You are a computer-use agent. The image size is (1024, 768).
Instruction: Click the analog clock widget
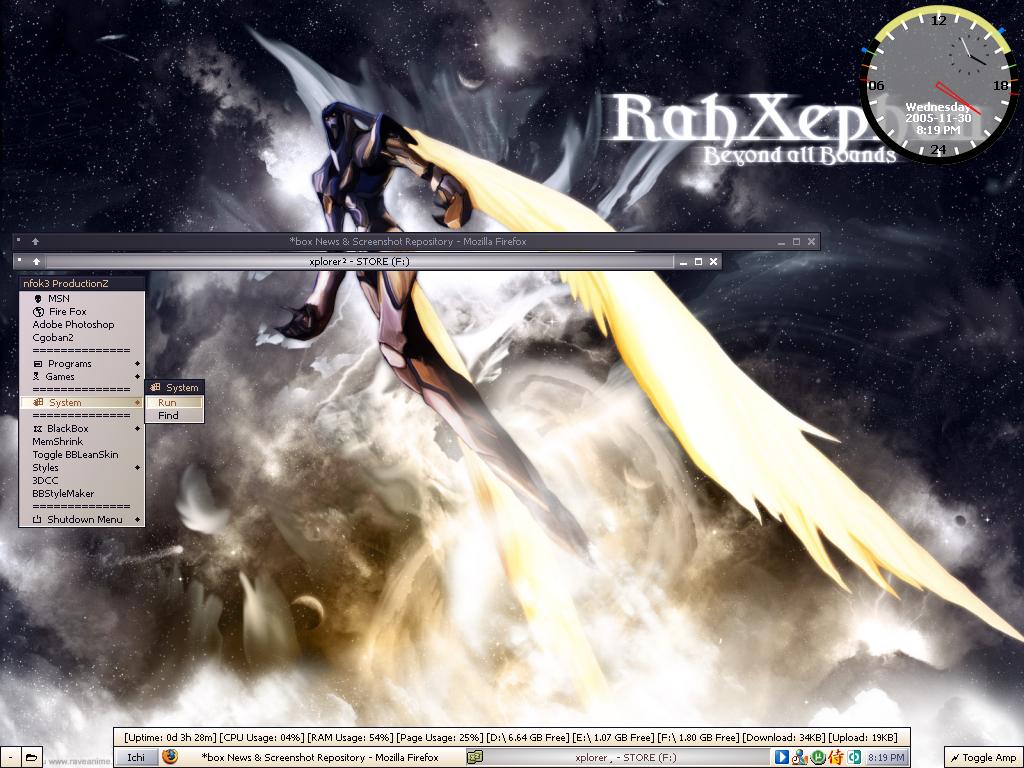(939, 85)
